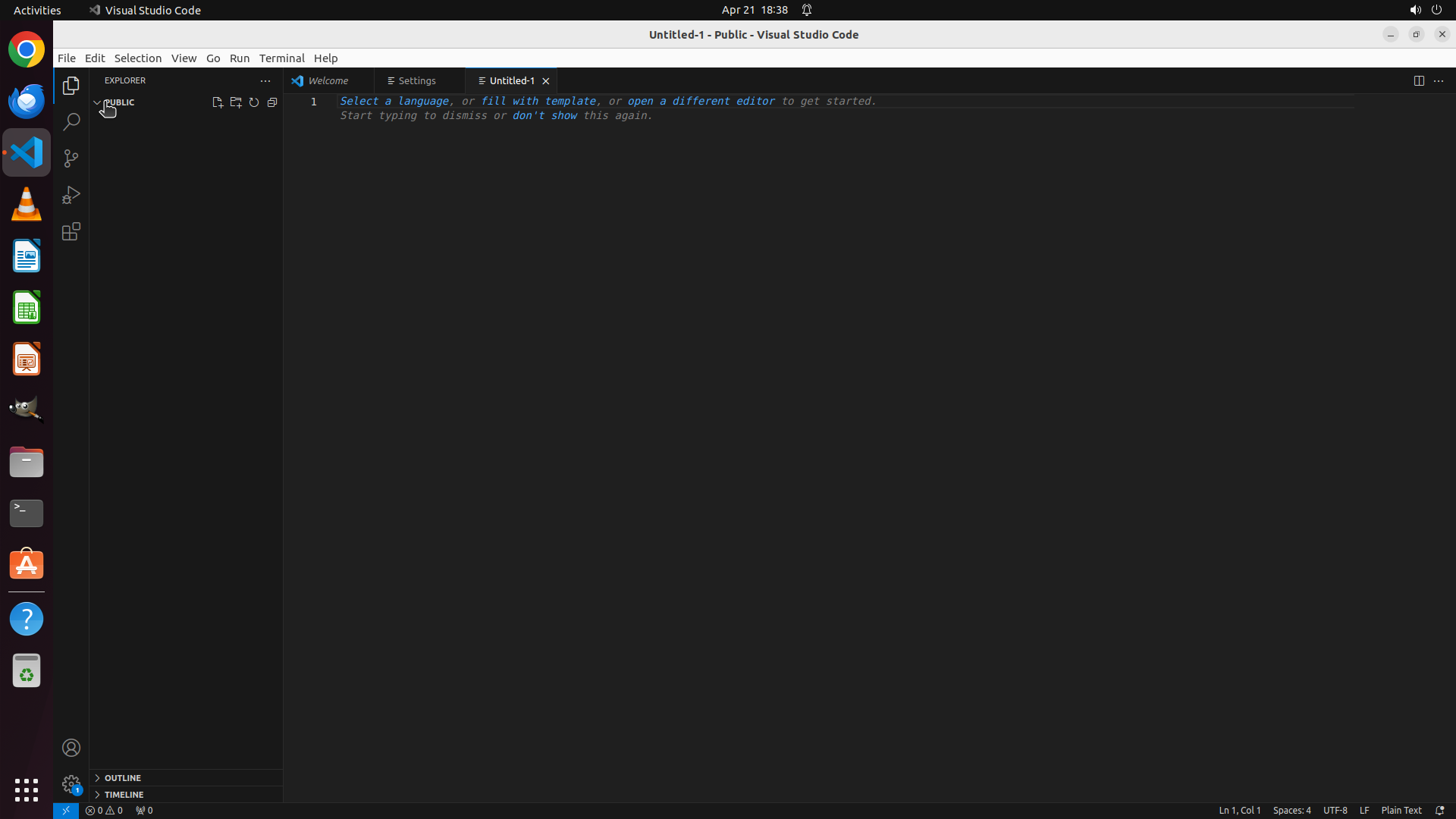Click the New Folder icon in Explorer
This screenshot has width=1456, height=819.
[x=236, y=102]
